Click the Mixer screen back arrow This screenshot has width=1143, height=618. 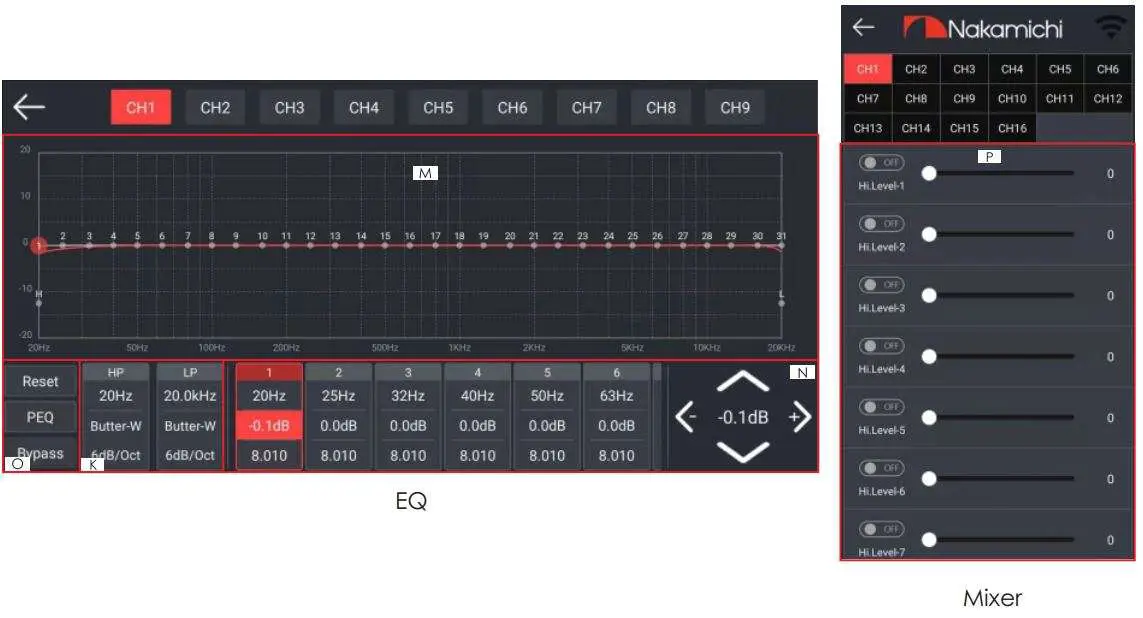862,27
